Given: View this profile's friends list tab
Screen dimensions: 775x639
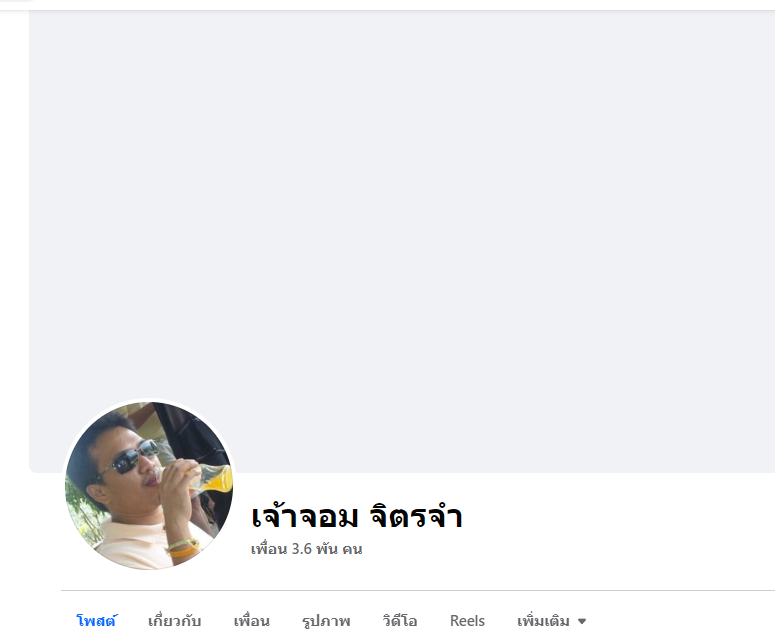Looking at the screenshot, I should [252, 621].
